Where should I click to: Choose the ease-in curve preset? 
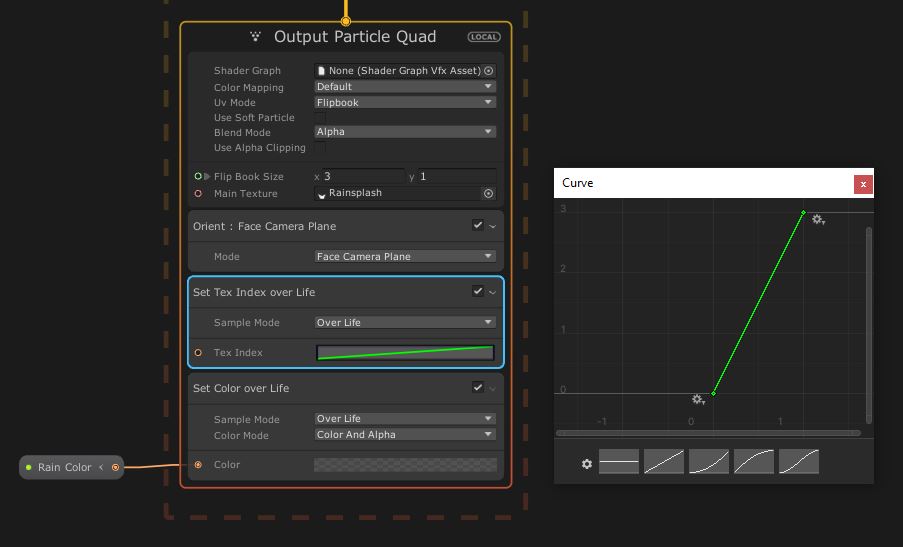click(x=709, y=461)
